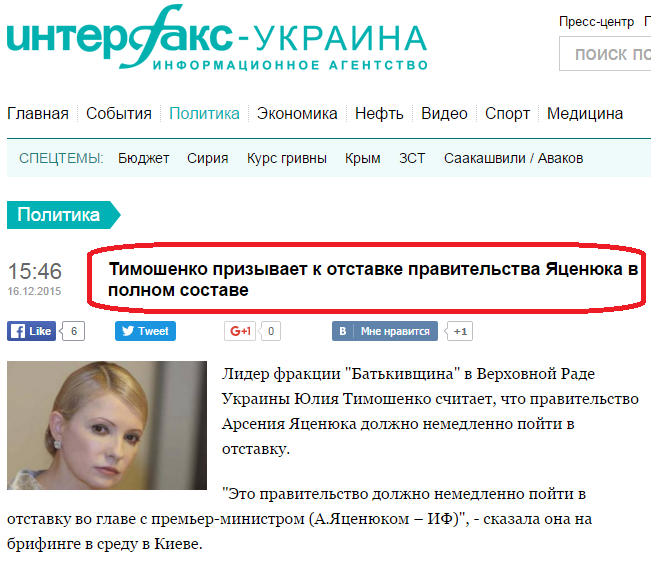Screen dimensions: 651x567
Task: Open the События section
Action: click(119, 113)
